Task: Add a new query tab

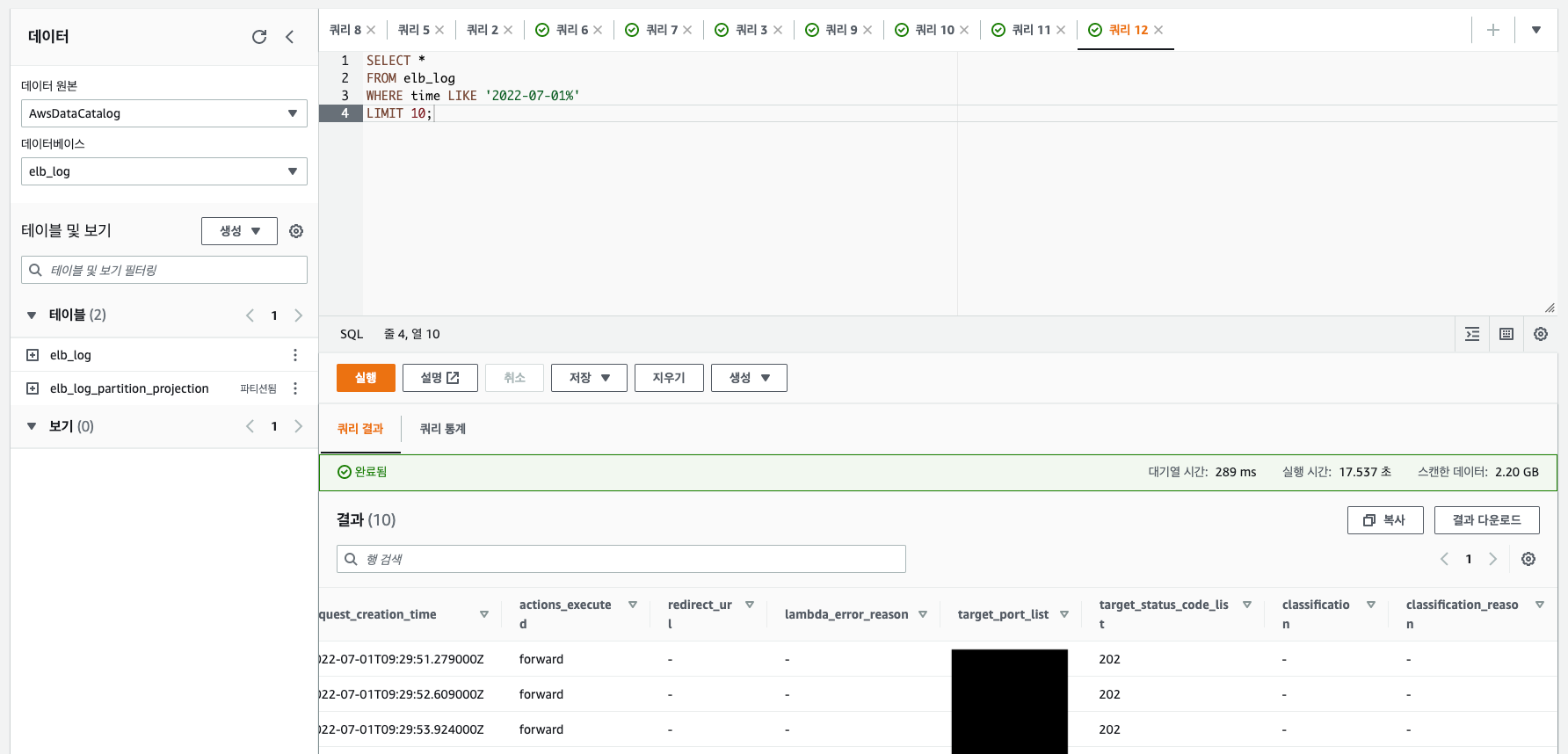Action: 1492,30
